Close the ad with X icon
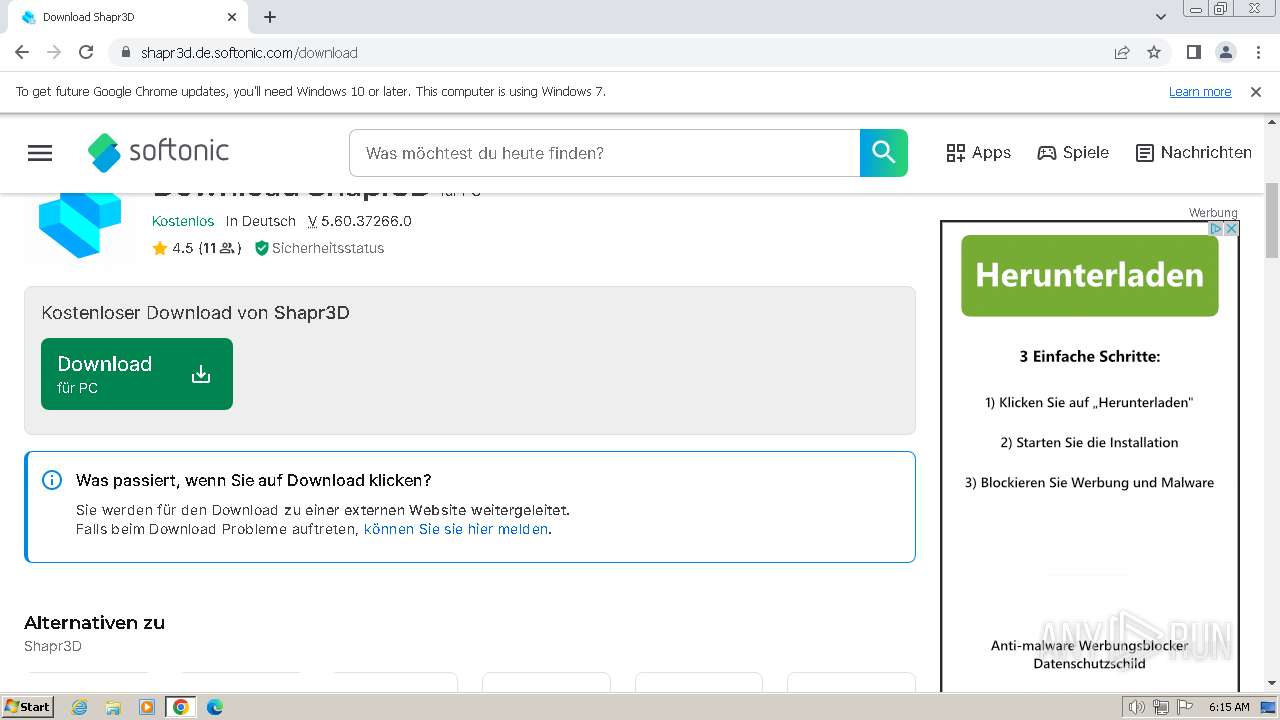1280x720 pixels. (1232, 228)
